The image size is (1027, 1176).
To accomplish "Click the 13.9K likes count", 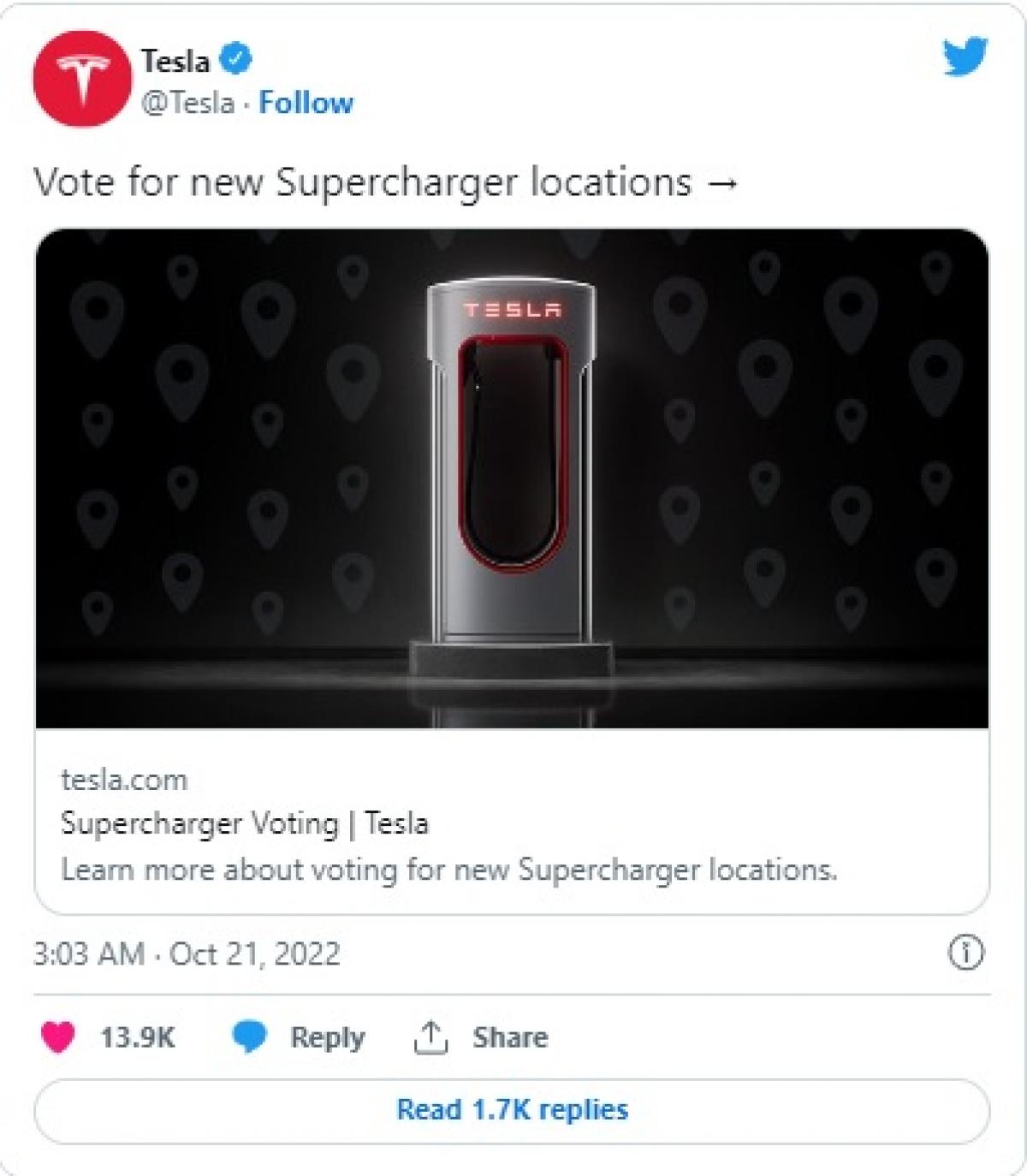I will pyautogui.click(x=138, y=1037).
